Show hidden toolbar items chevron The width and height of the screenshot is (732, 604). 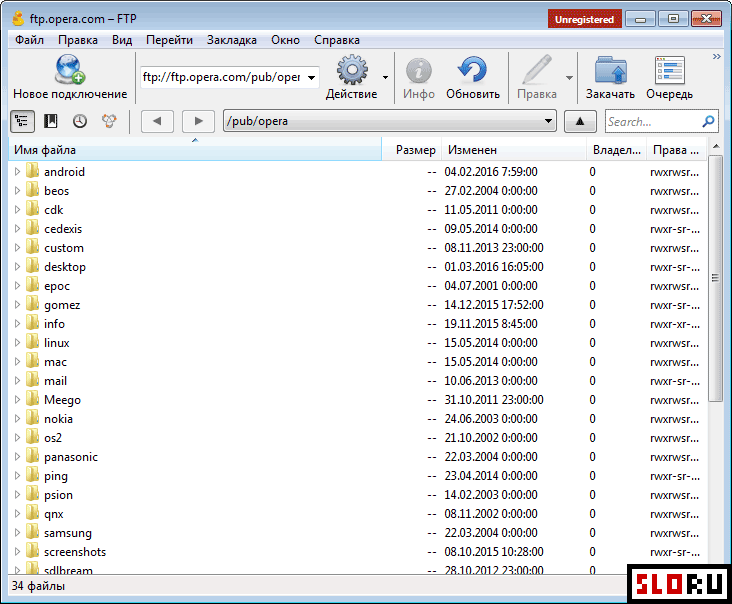(717, 56)
